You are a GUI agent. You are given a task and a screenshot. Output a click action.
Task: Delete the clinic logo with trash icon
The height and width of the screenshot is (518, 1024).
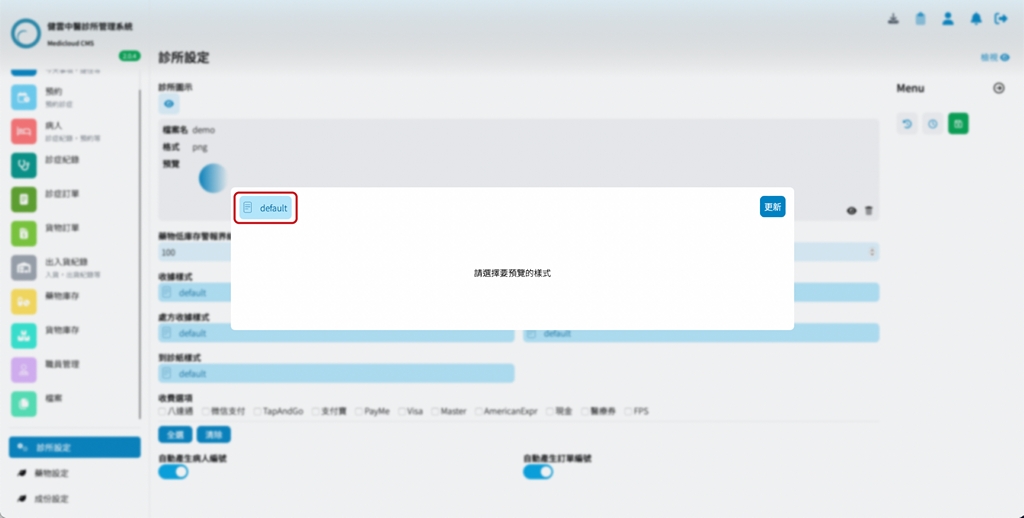868,211
